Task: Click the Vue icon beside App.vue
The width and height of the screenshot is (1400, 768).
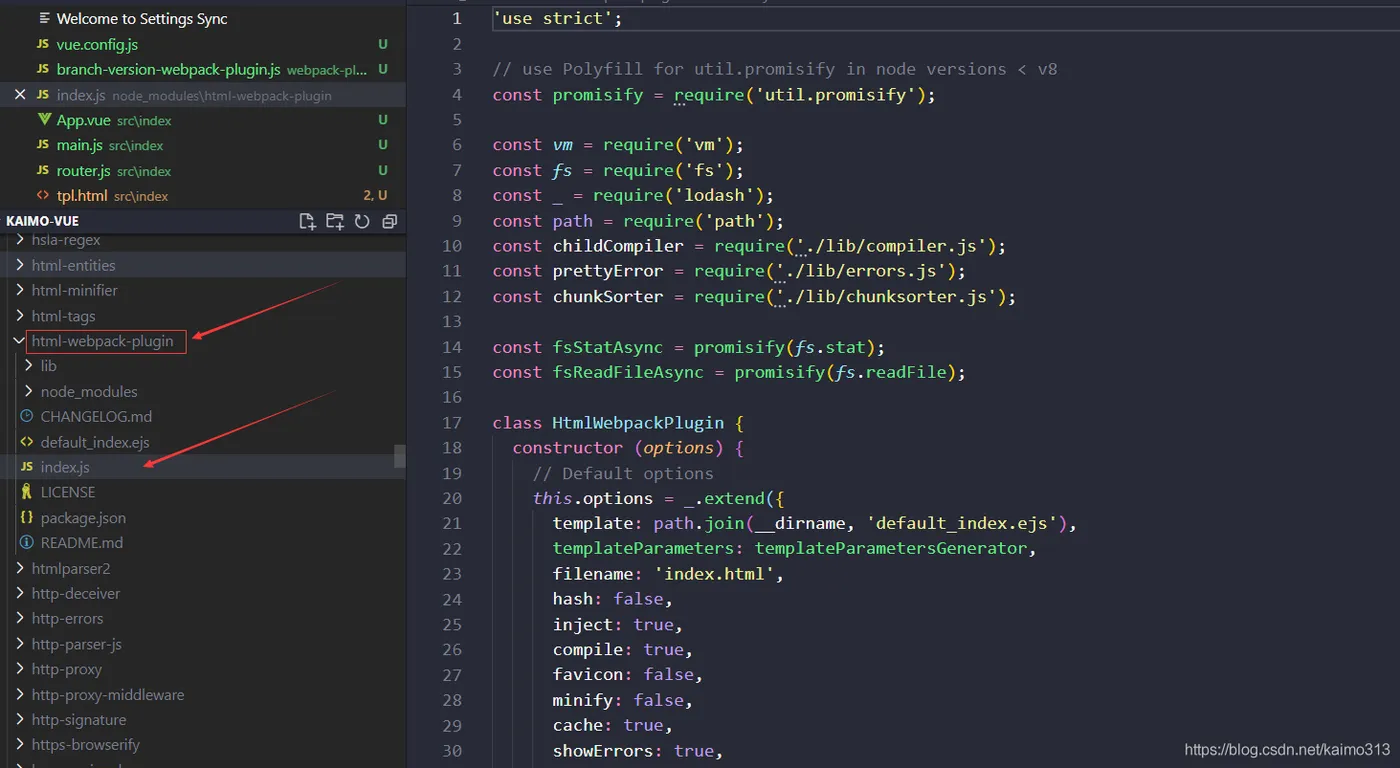Action: click(x=43, y=120)
